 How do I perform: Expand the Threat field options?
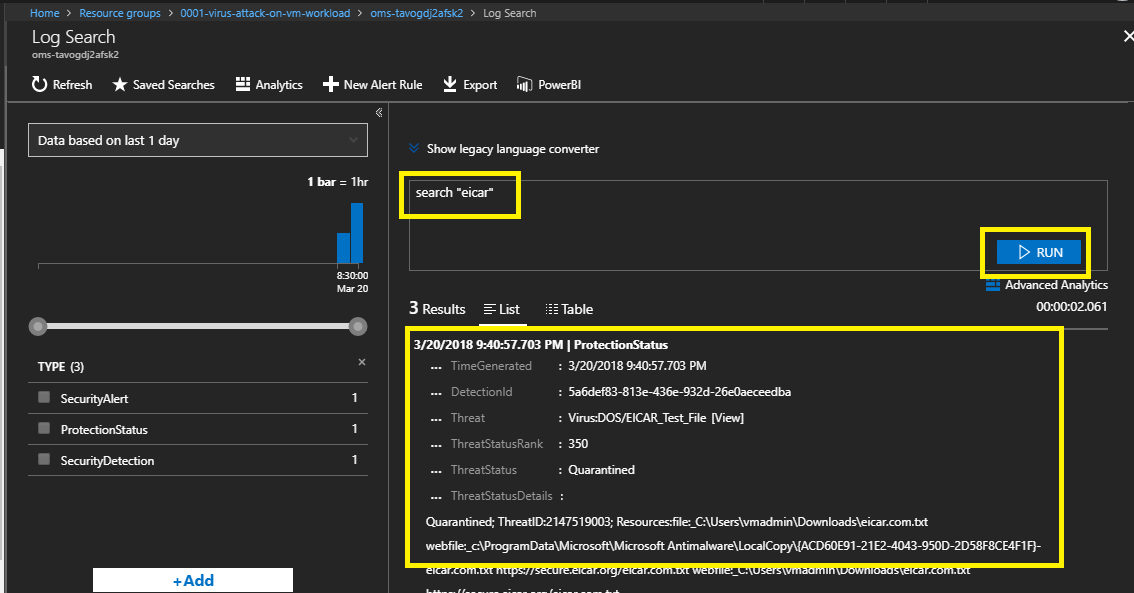[x=435, y=419]
